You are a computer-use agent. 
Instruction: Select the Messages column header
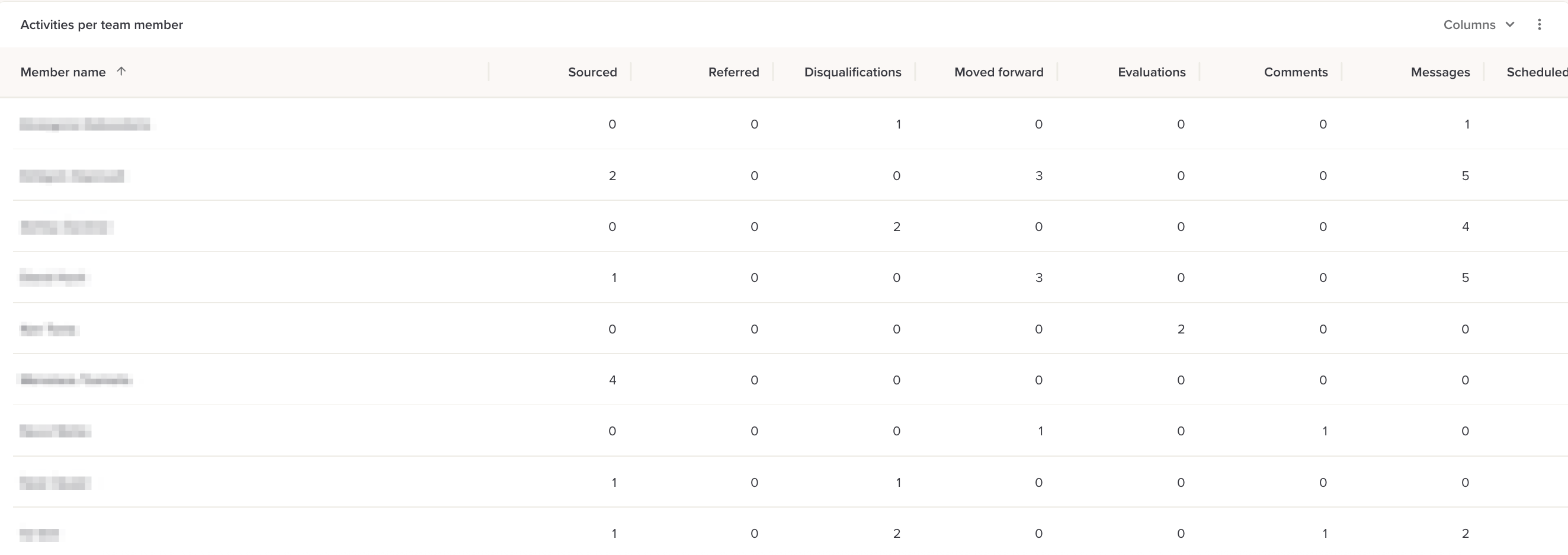click(1439, 72)
